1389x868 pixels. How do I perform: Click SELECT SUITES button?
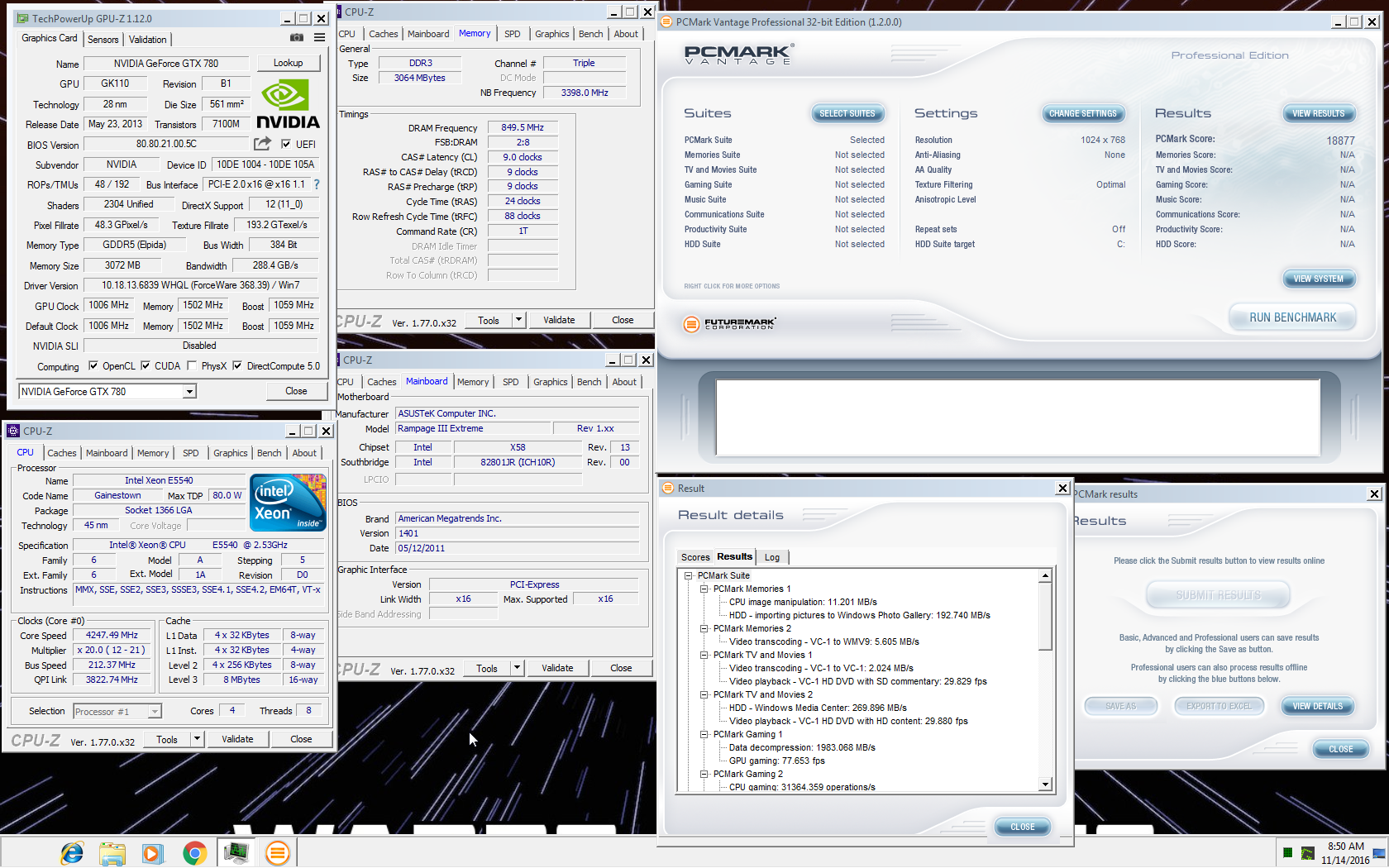tap(847, 113)
